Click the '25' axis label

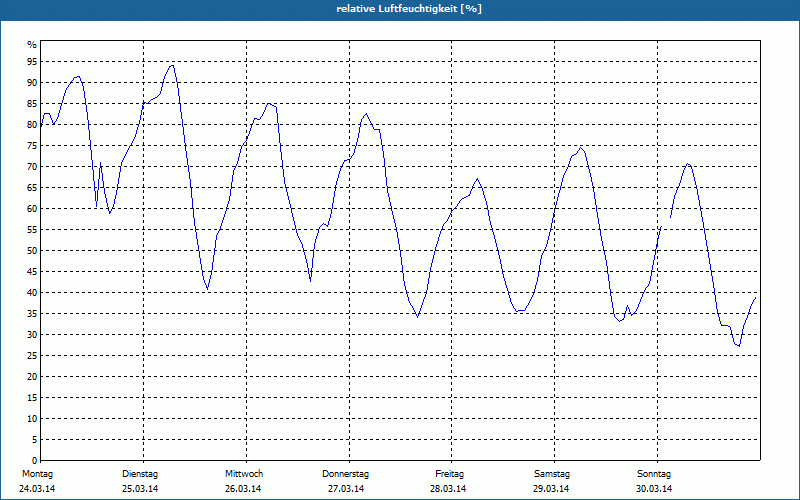pyautogui.click(x=32, y=356)
